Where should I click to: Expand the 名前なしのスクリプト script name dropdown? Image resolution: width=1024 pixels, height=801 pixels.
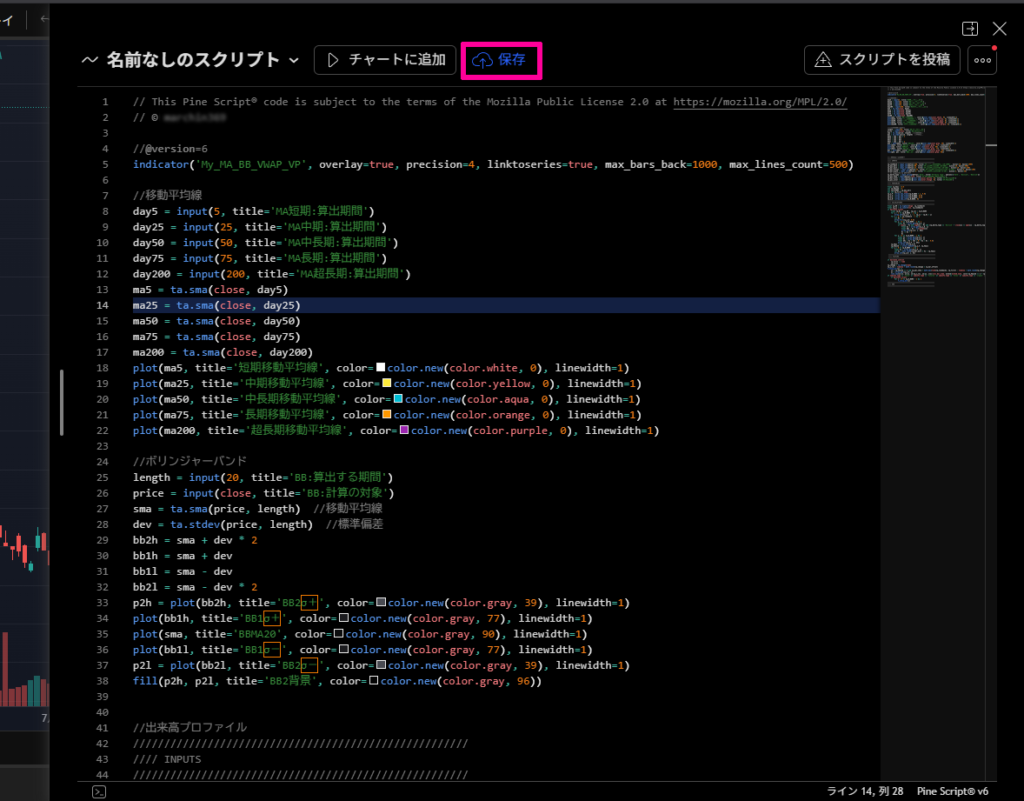click(293, 60)
